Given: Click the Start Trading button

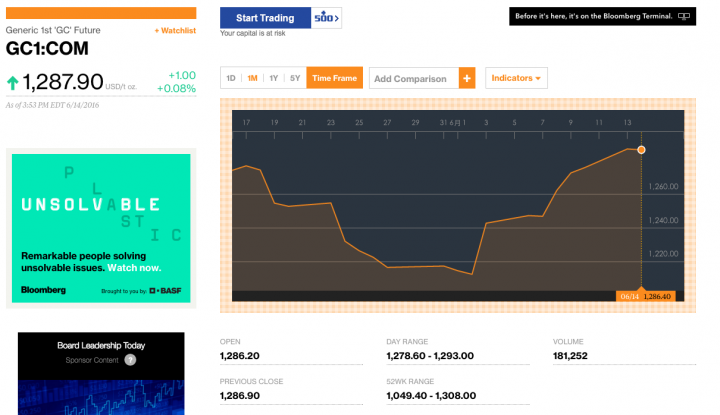Looking at the screenshot, I should point(265,18).
